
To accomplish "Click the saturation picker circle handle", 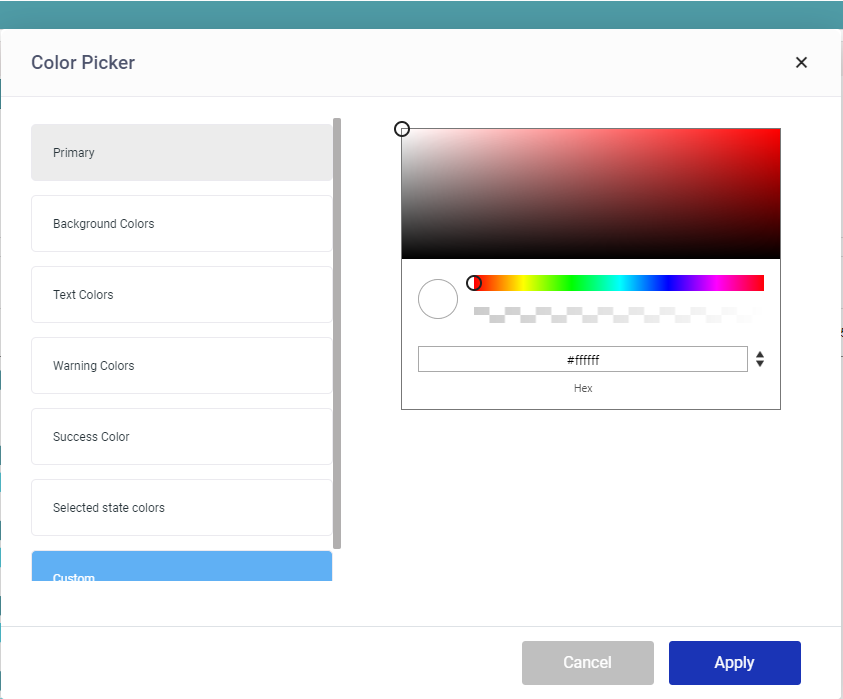I will tap(402, 129).
